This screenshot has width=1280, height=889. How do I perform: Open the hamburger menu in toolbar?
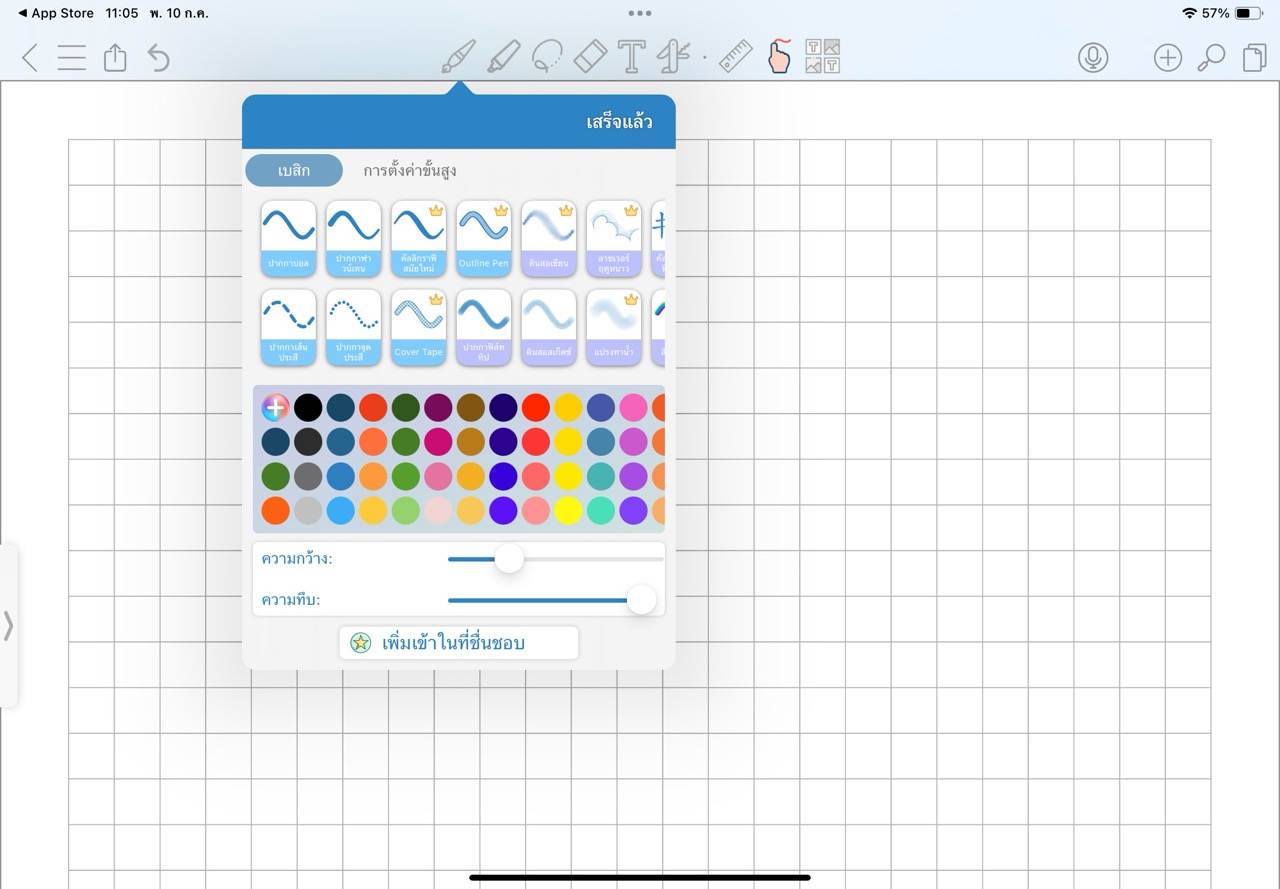click(71, 58)
